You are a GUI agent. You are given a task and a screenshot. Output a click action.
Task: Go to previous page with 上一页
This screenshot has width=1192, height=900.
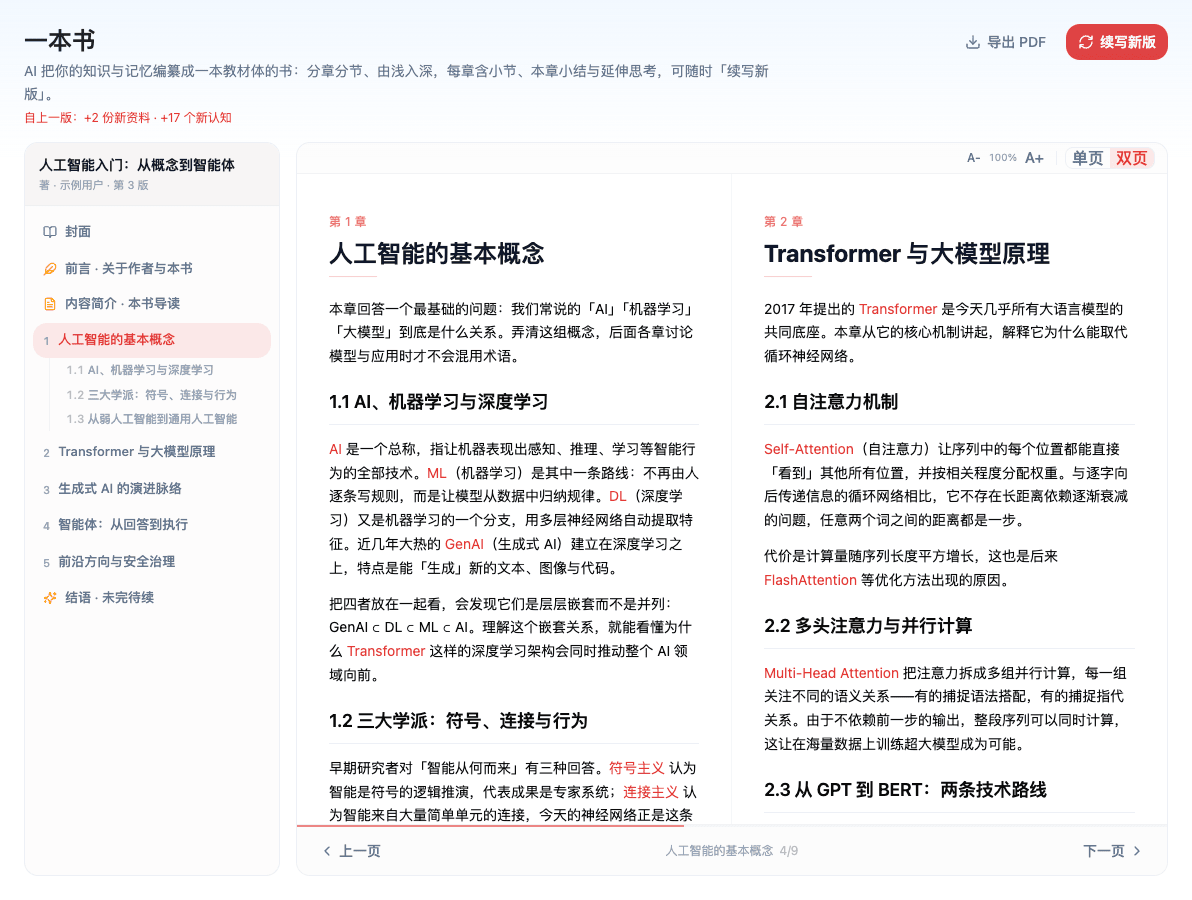[352, 851]
